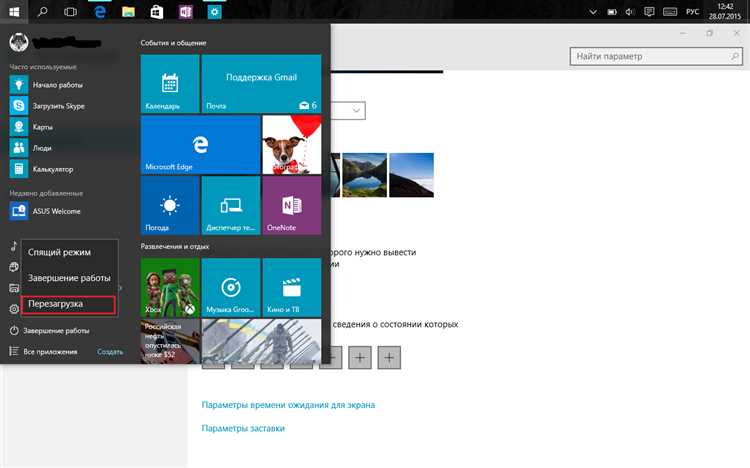
Task: Click the Завершение работы power button row
Action: [x=65, y=331]
